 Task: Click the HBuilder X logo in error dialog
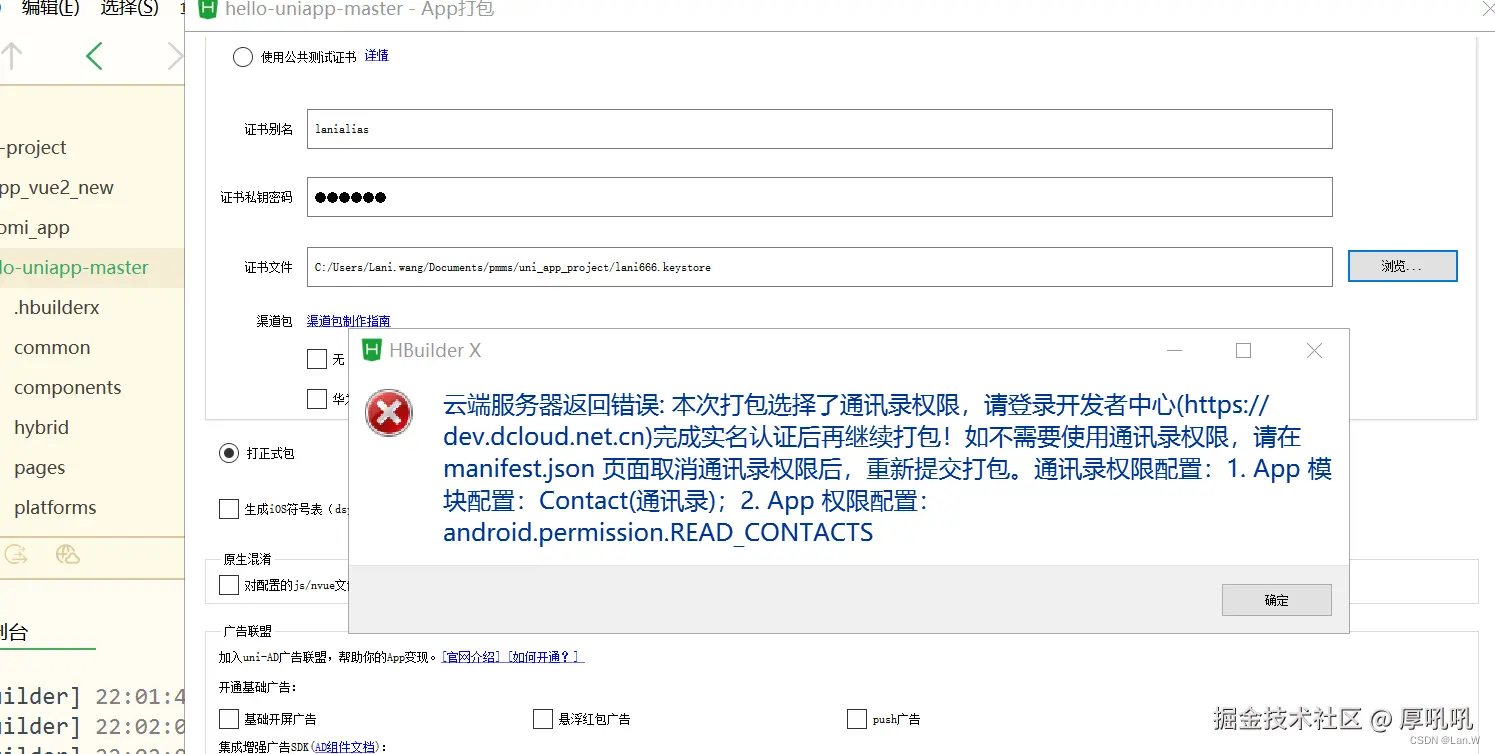[x=372, y=350]
